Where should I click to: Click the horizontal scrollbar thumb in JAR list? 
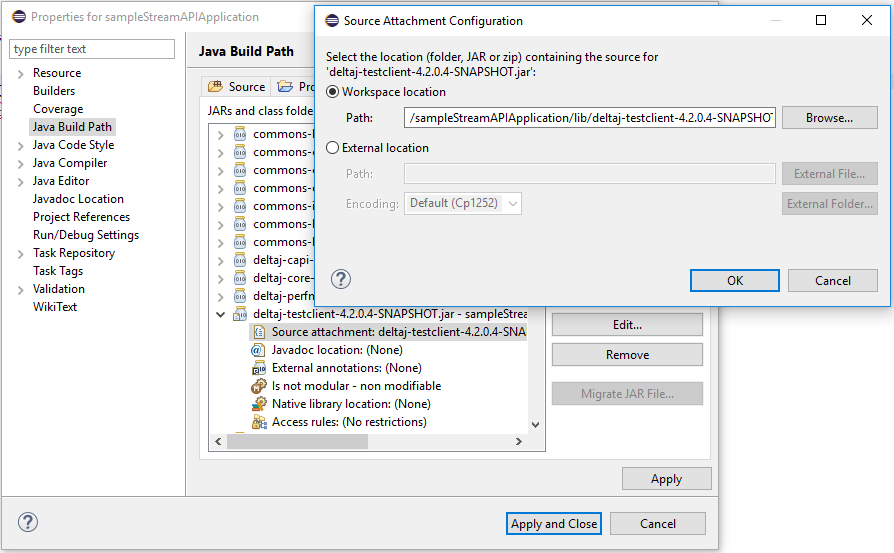coord(298,441)
